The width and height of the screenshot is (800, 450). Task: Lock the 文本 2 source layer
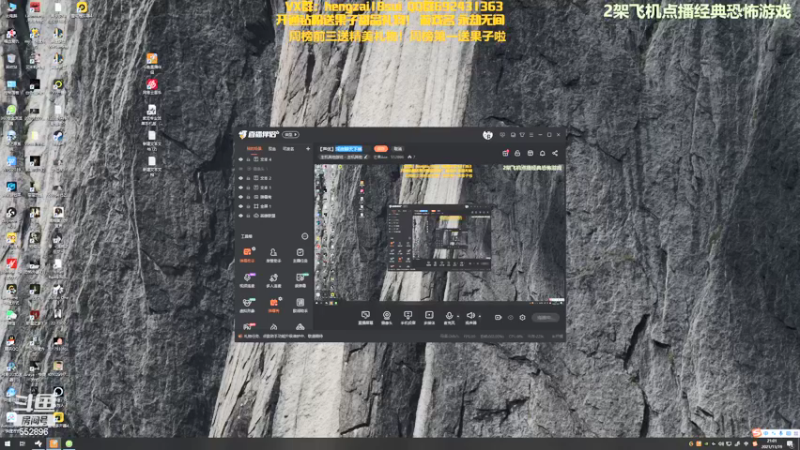248,179
